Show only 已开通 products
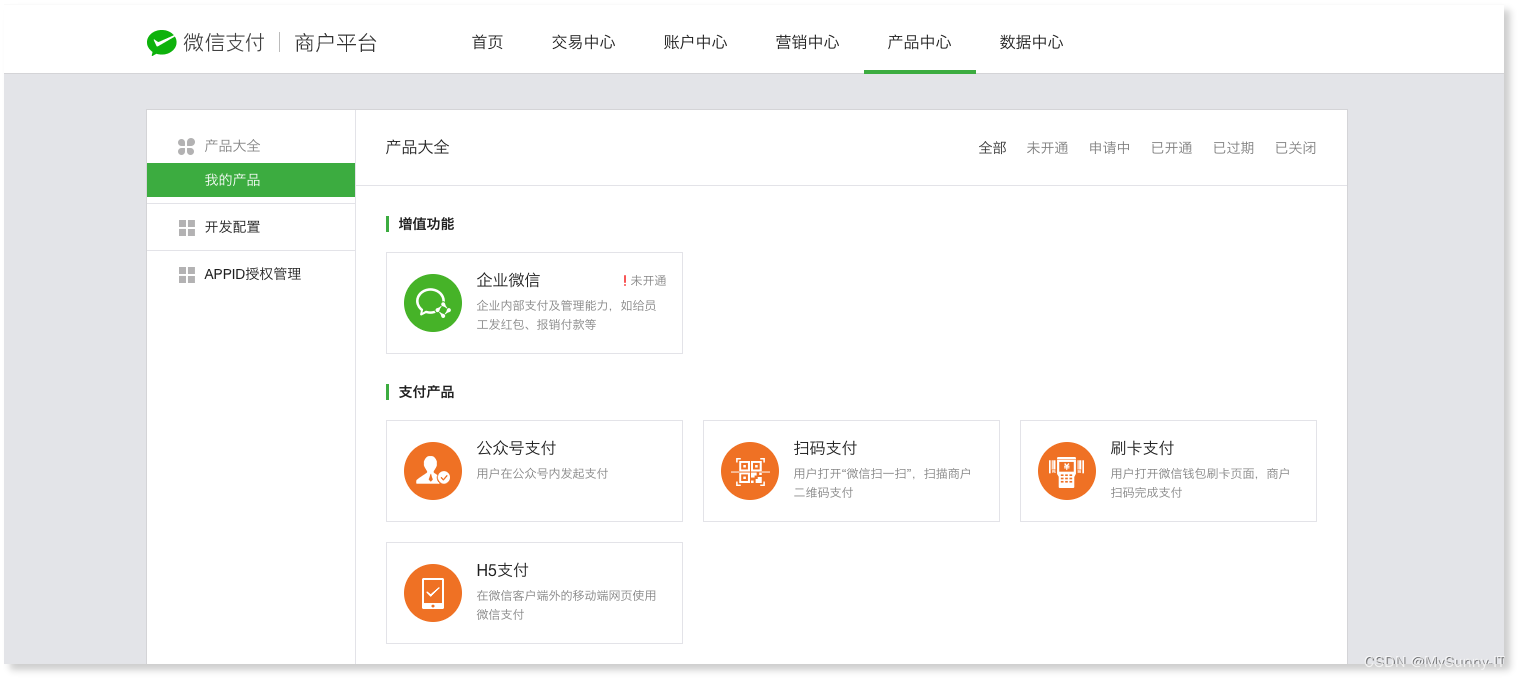The height and width of the screenshot is (680, 1521). (1172, 148)
